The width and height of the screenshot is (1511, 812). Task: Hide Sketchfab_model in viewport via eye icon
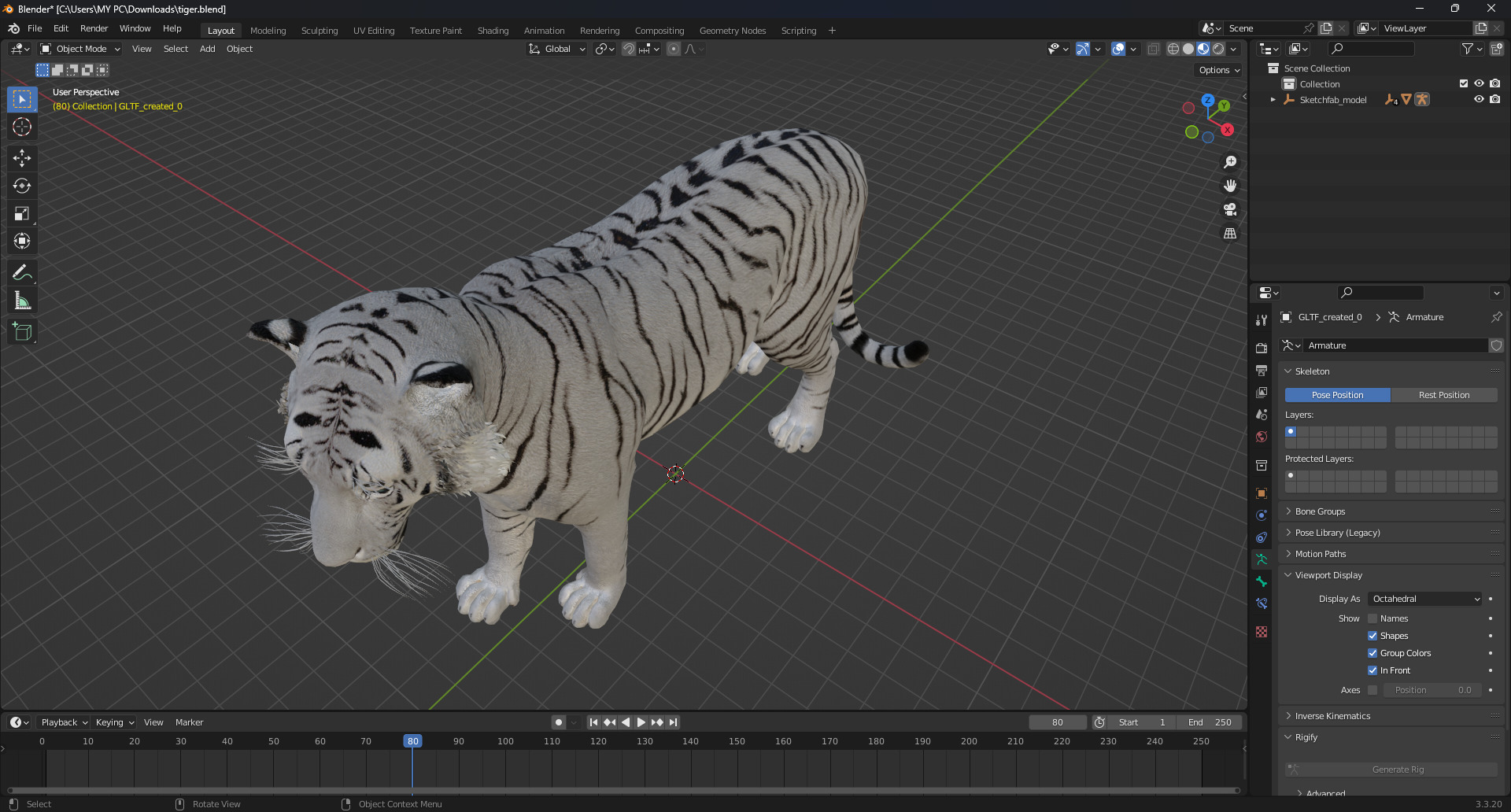(1479, 99)
